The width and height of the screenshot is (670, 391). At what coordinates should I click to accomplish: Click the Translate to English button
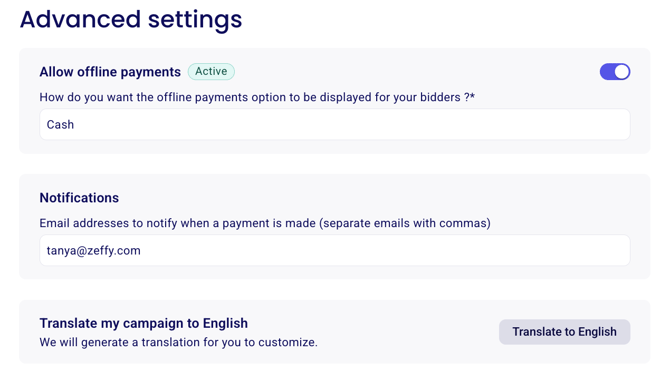564,332
